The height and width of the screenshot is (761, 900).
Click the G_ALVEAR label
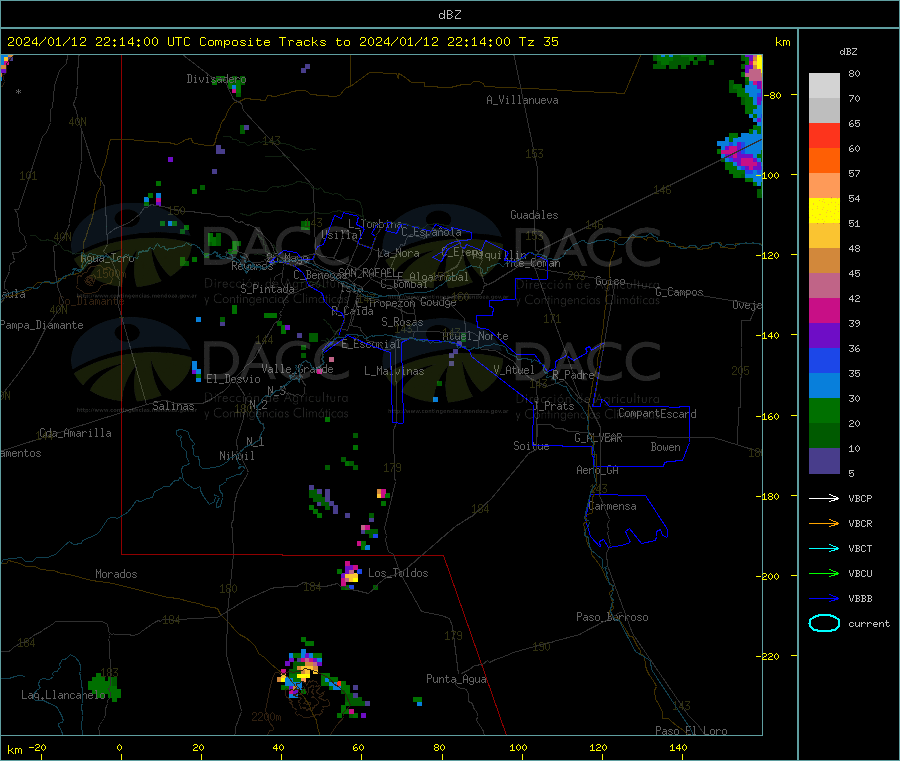598,438
